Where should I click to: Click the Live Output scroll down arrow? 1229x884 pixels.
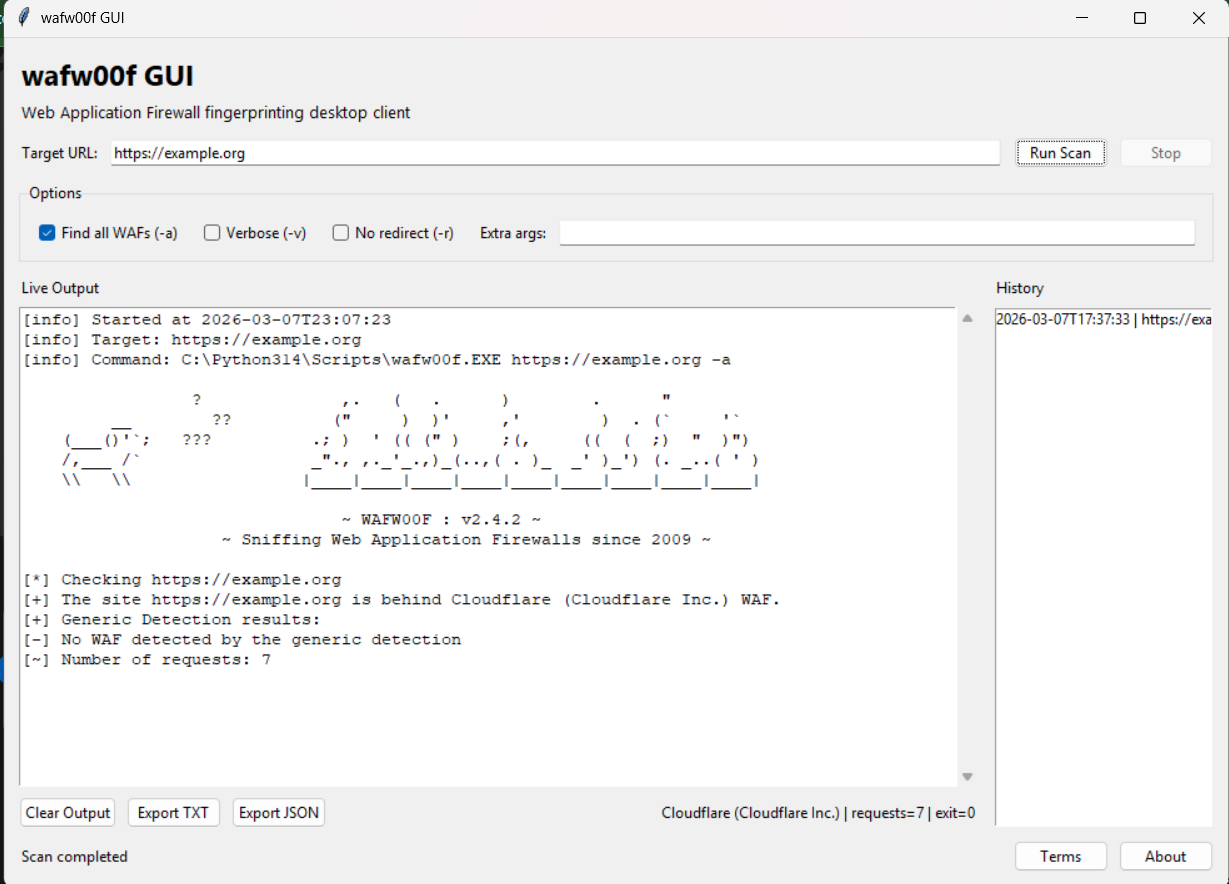pyautogui.click(x=967, y=777)
